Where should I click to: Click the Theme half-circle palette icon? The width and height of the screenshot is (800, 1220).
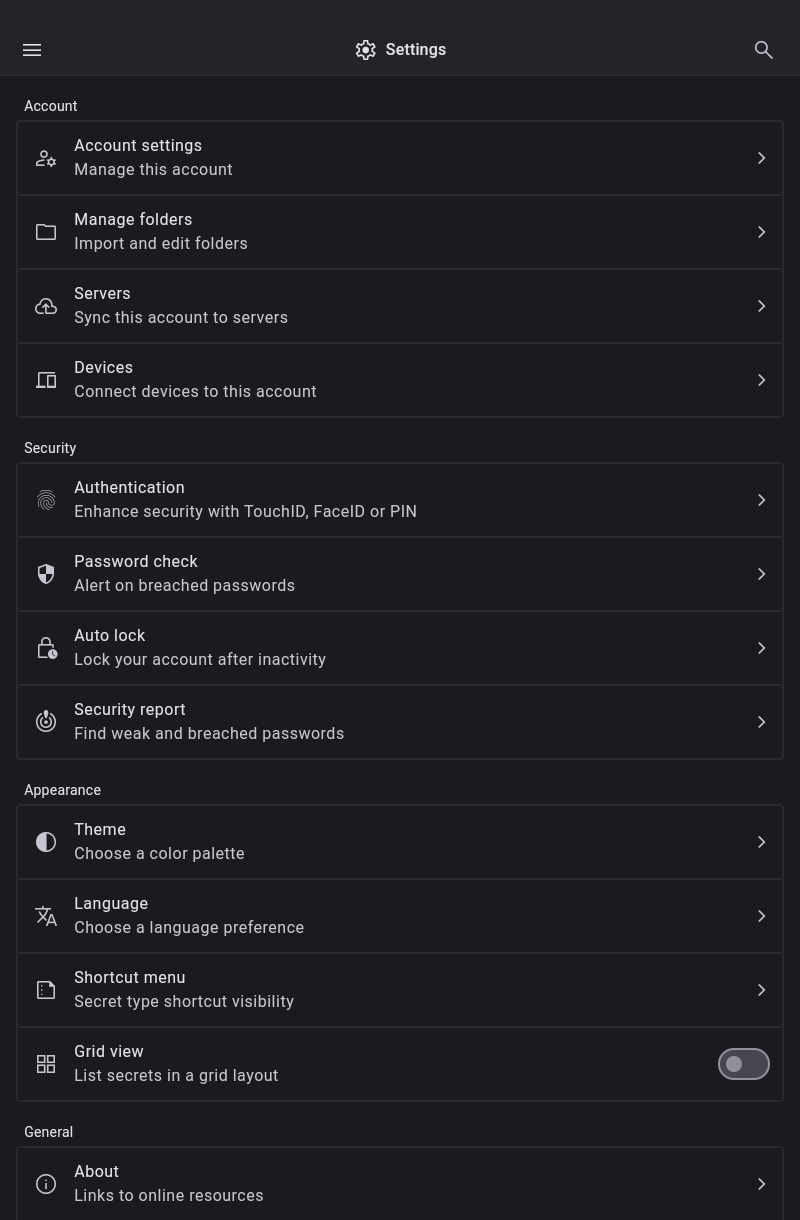(x=46, y=842)
